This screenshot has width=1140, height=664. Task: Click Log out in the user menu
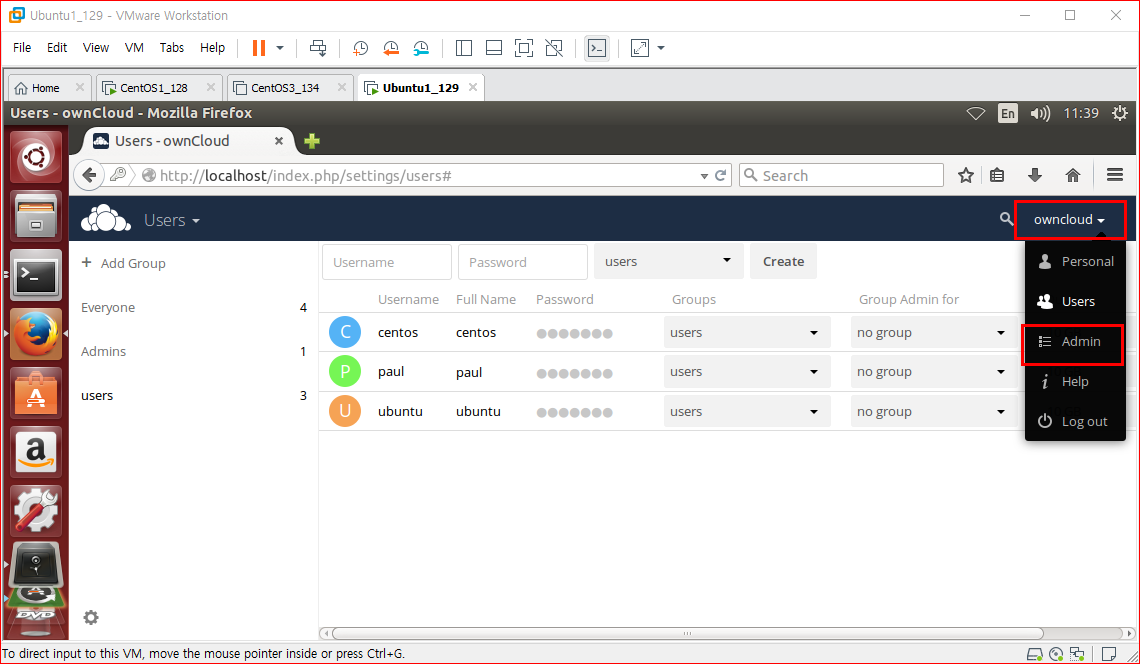tap(1075, 422)
